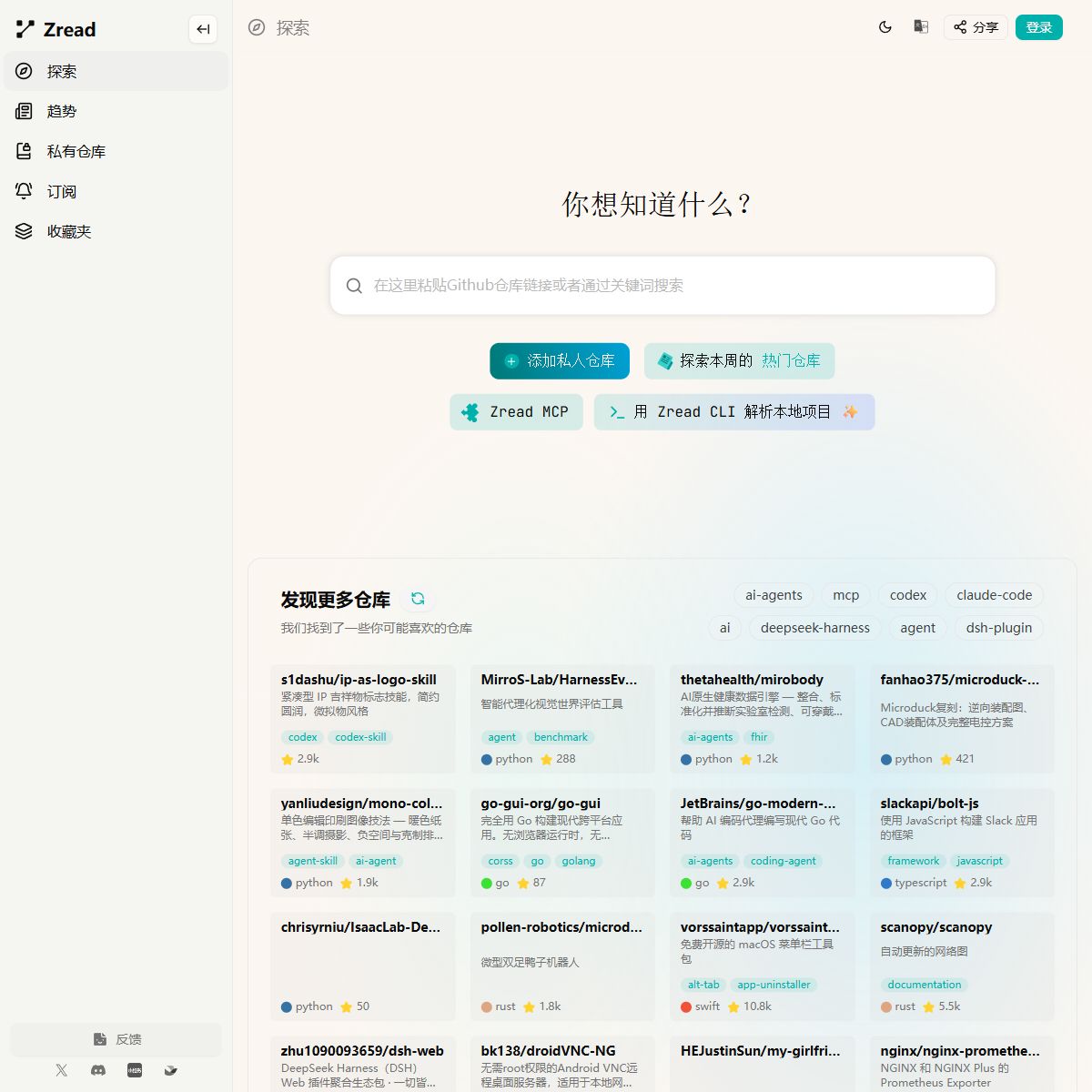Focus the GitHub repository search field

pyautogui.click(x=662, y=285)
